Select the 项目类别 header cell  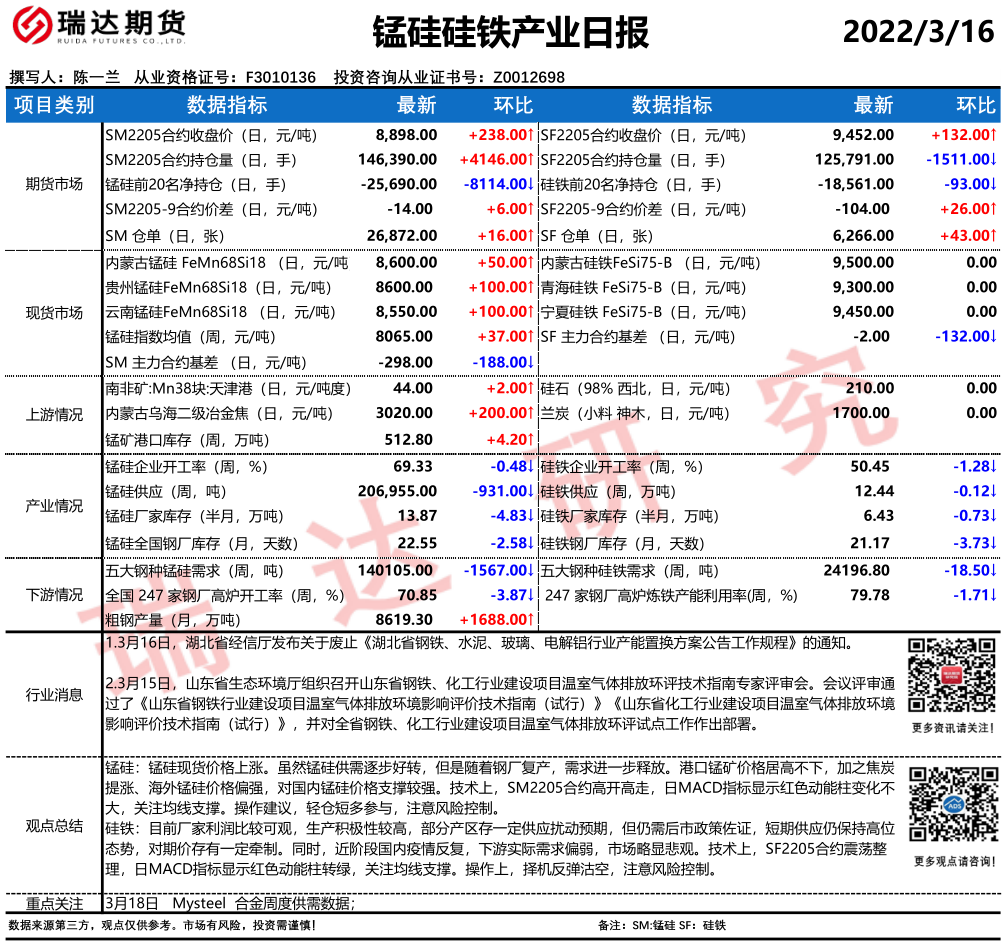pos(54,106)
